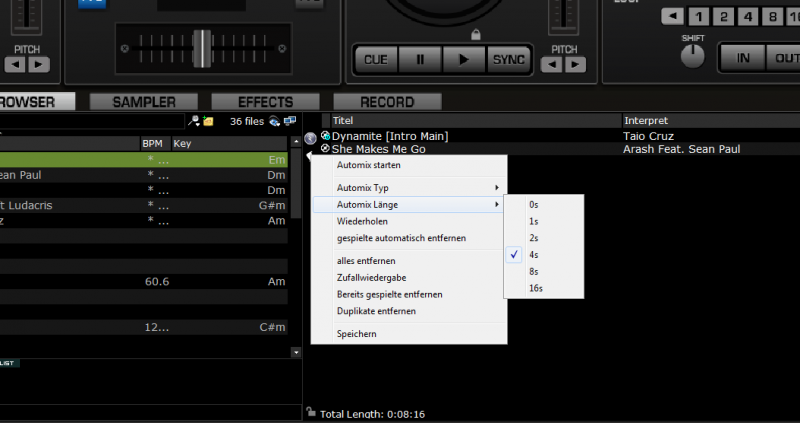This screenshot has height=423, width=800.
Task: Click the disc icon beside She Makes Me Go
Action: point(325,148)
